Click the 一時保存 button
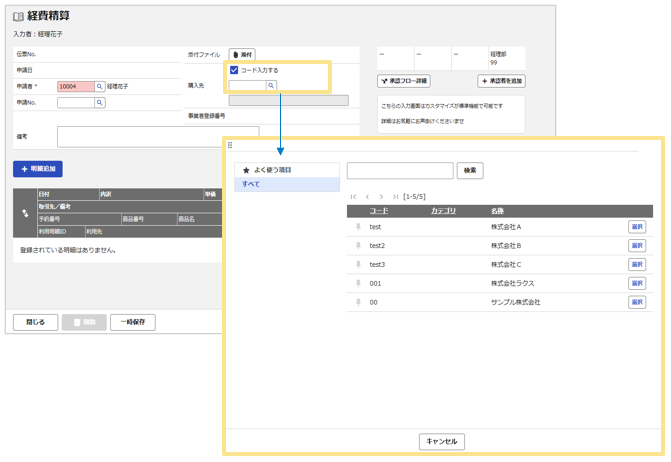Image resolution: width=671 pixels, height=462 pixels. pos(133,322)
